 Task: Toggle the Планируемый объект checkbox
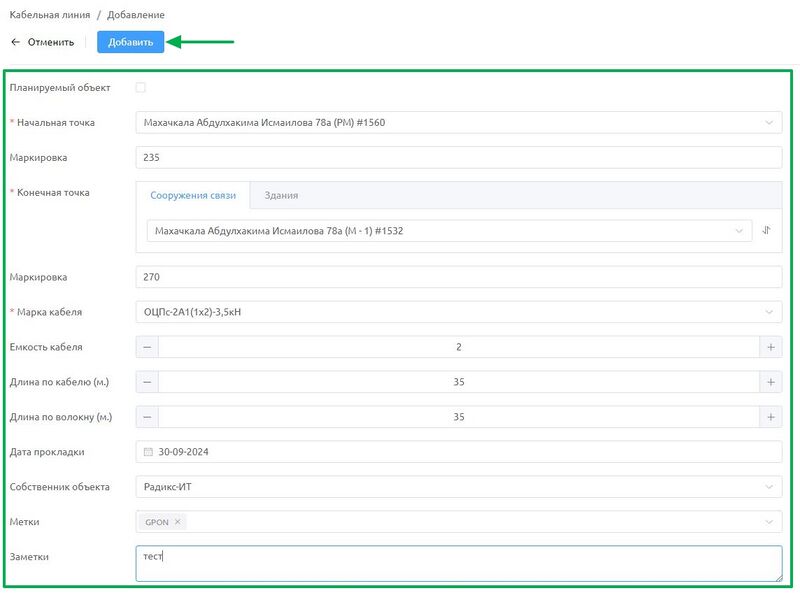140,87
